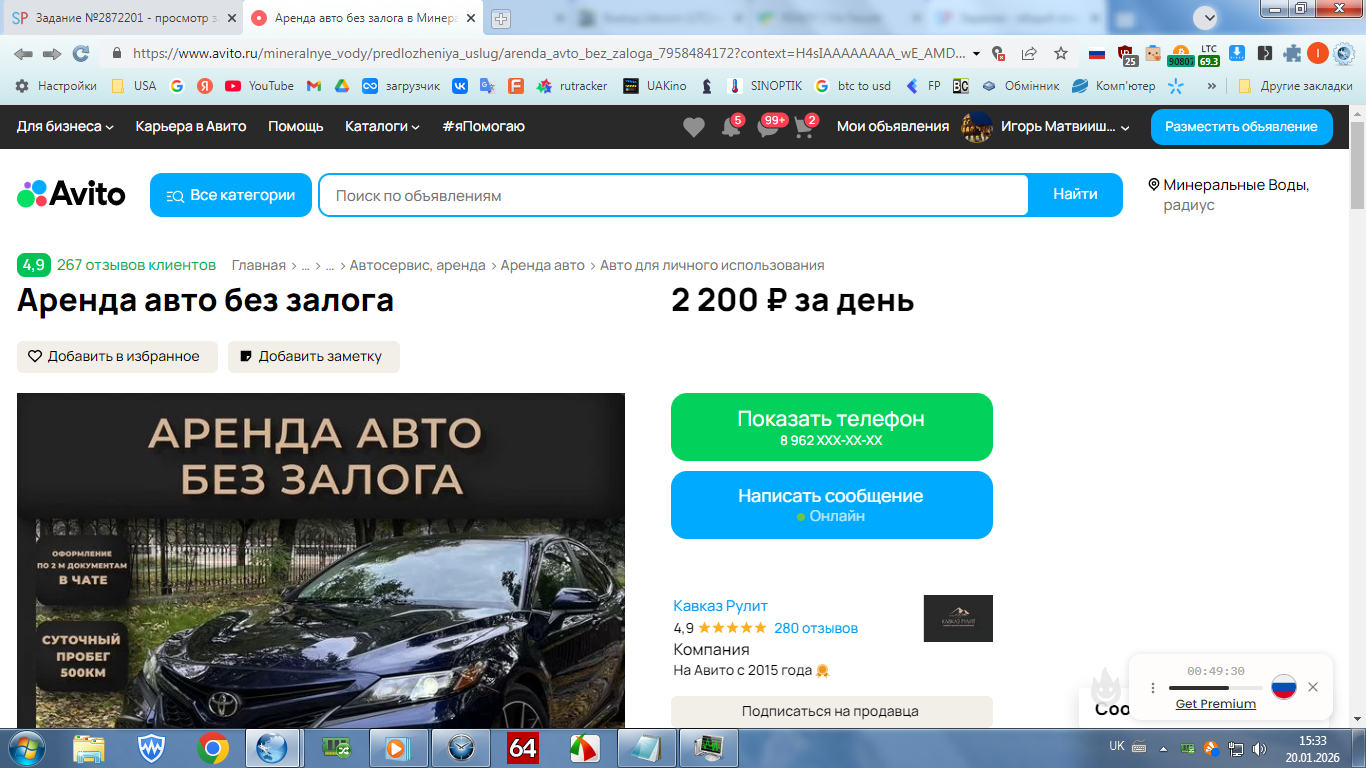
Task: Open timer widget three-dot menu
Action: point(1152,688)
